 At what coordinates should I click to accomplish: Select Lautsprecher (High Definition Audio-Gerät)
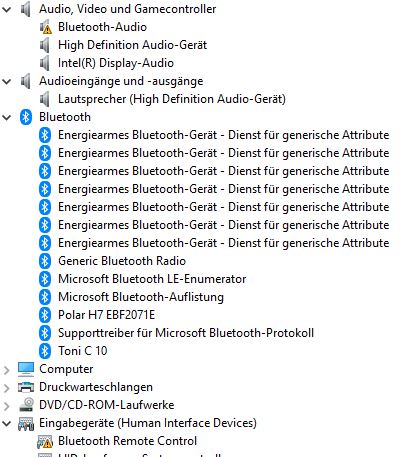172,99
